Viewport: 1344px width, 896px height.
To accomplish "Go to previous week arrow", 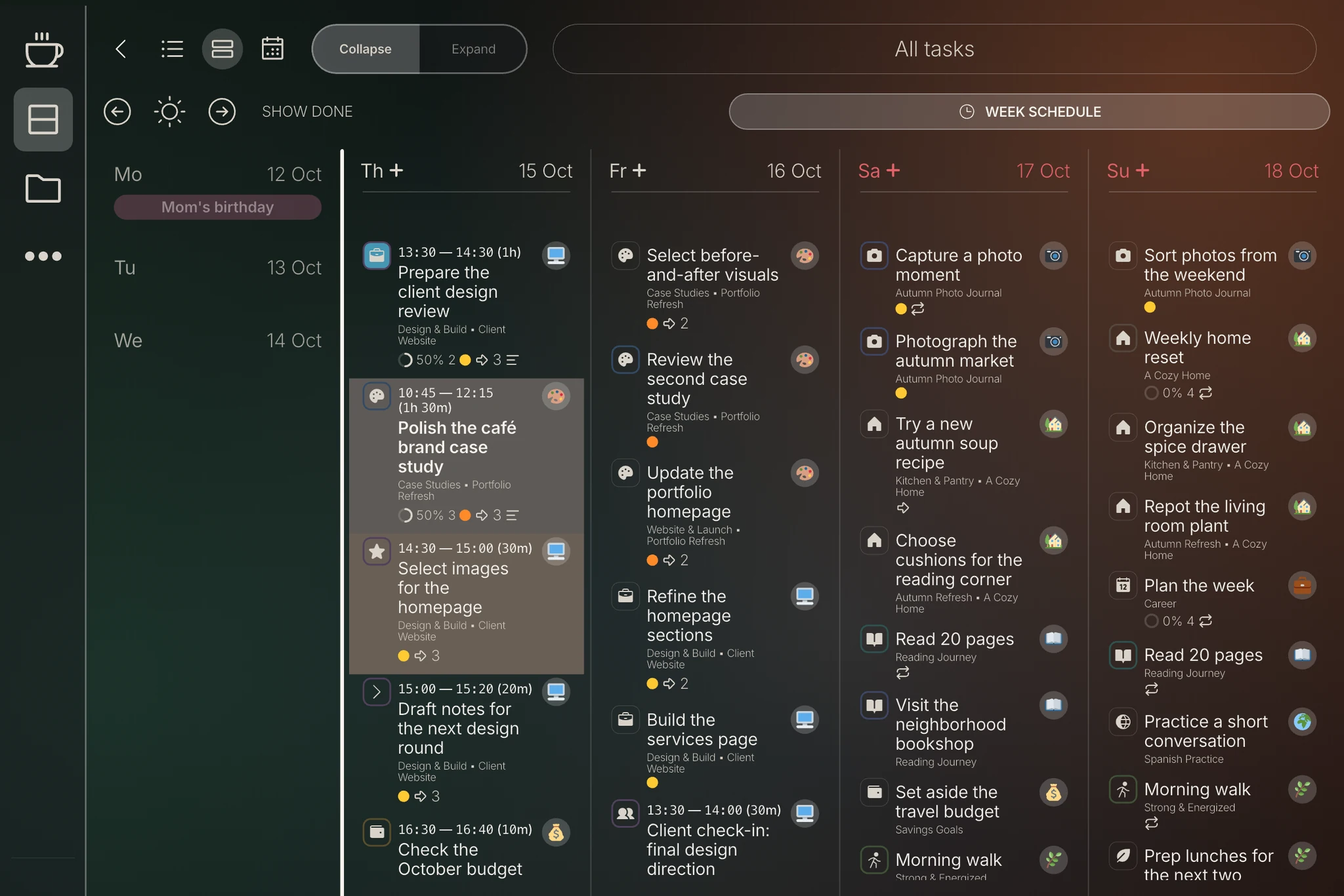I will [117, 112].
